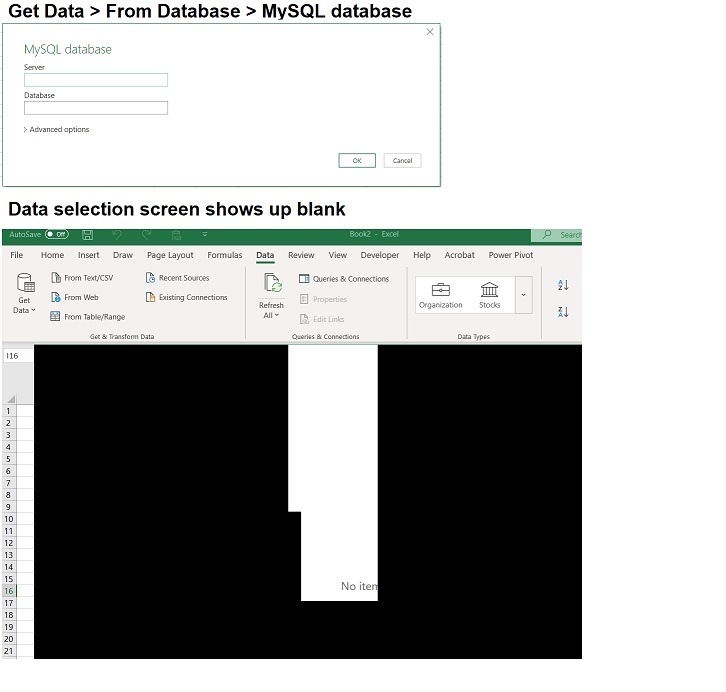Switch to the Review tab

pyautogui.click(x=301, y=255)
